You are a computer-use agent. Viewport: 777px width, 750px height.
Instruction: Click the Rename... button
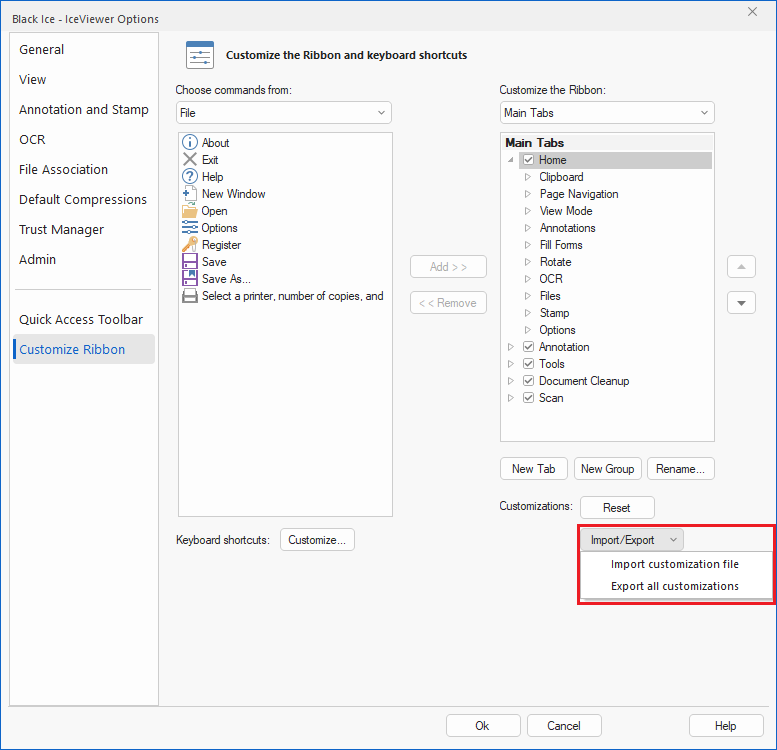pos(680,469)
